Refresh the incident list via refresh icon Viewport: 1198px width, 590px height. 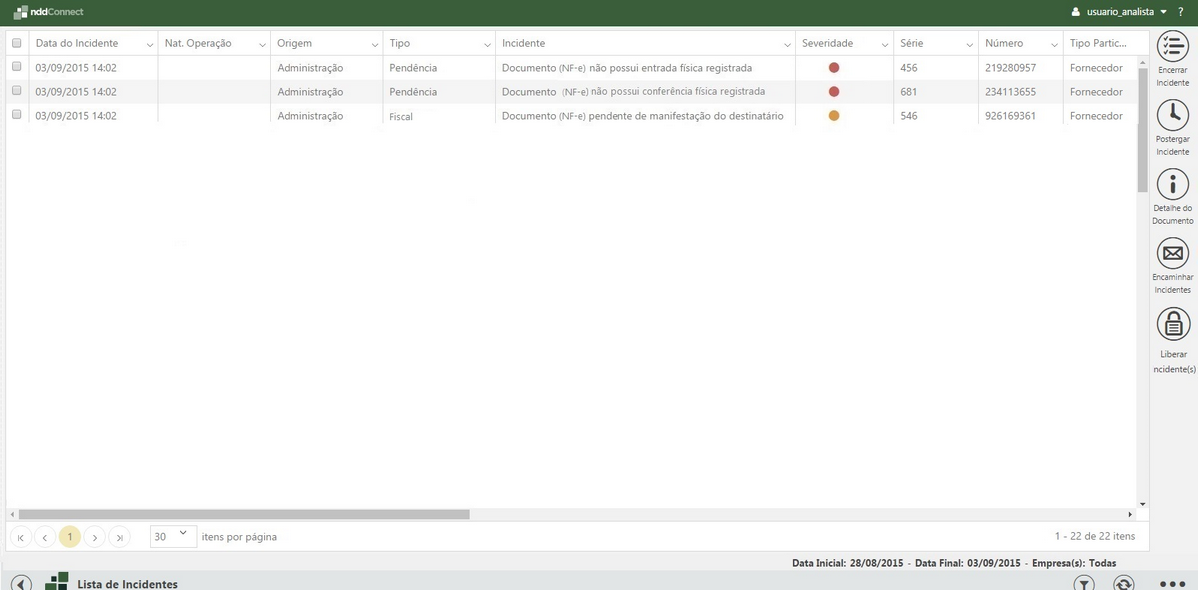tap(1123, 583)
